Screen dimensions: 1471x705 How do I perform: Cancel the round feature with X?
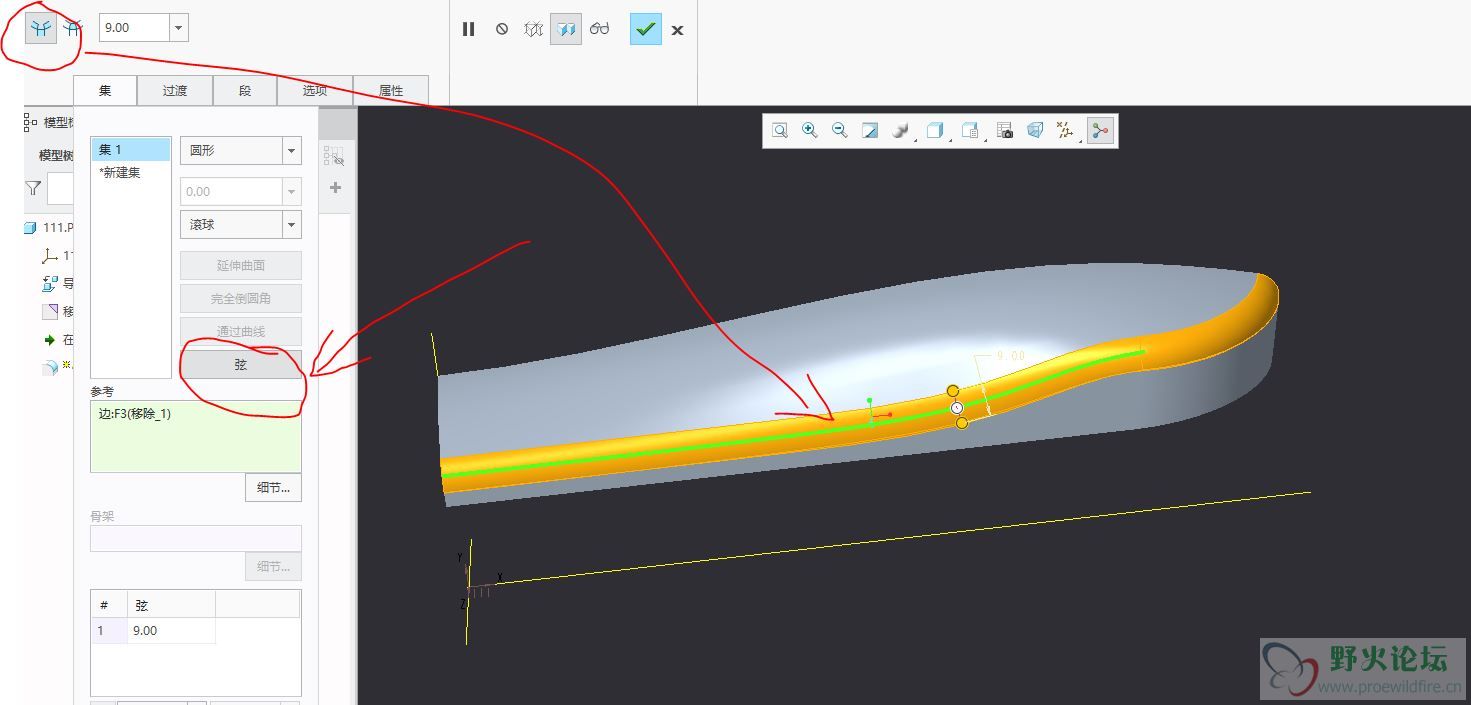coord(677,30)
